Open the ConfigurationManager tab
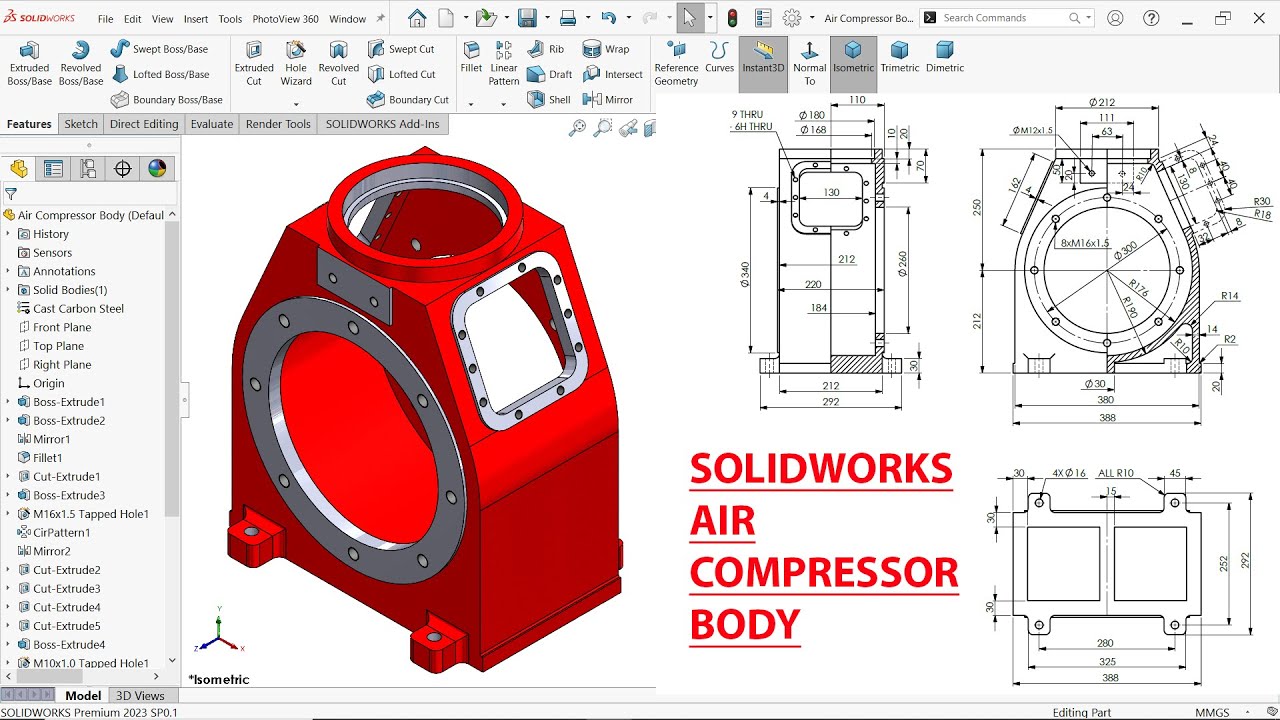The height and width of the screenshot is (720, 1280). [x=88, y=169]
